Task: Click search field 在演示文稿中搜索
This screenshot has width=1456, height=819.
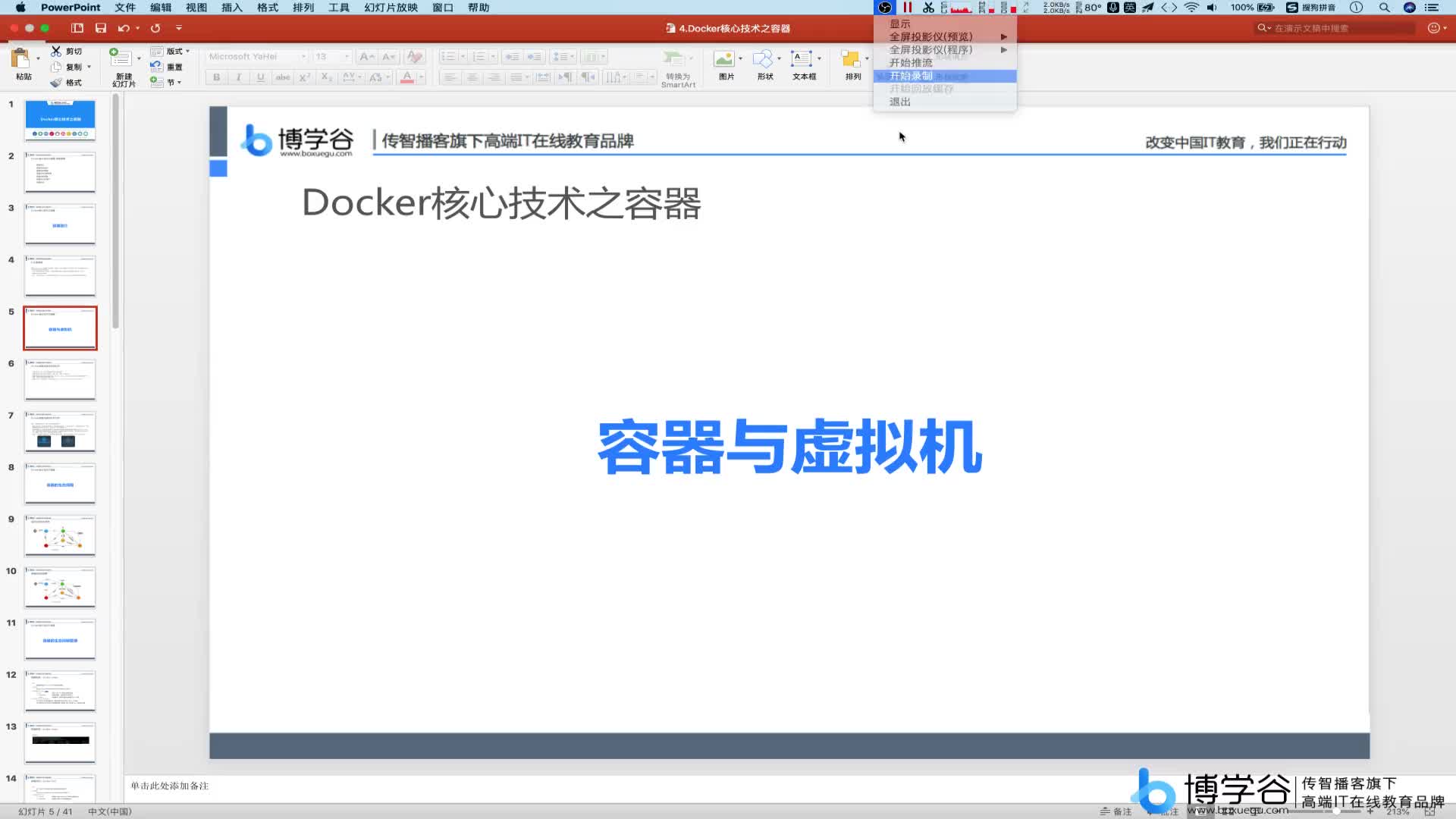Action: 1335,28
